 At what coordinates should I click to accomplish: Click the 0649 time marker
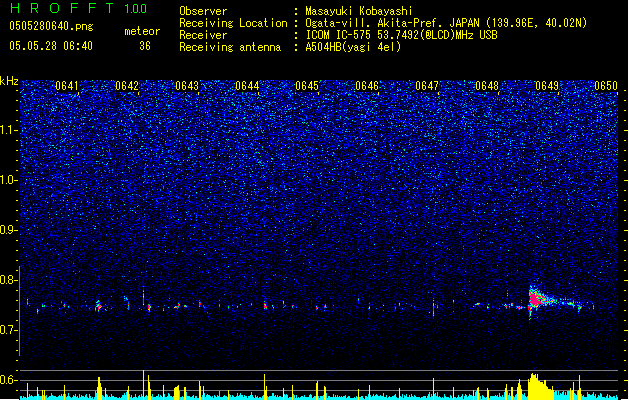(547, 86)
